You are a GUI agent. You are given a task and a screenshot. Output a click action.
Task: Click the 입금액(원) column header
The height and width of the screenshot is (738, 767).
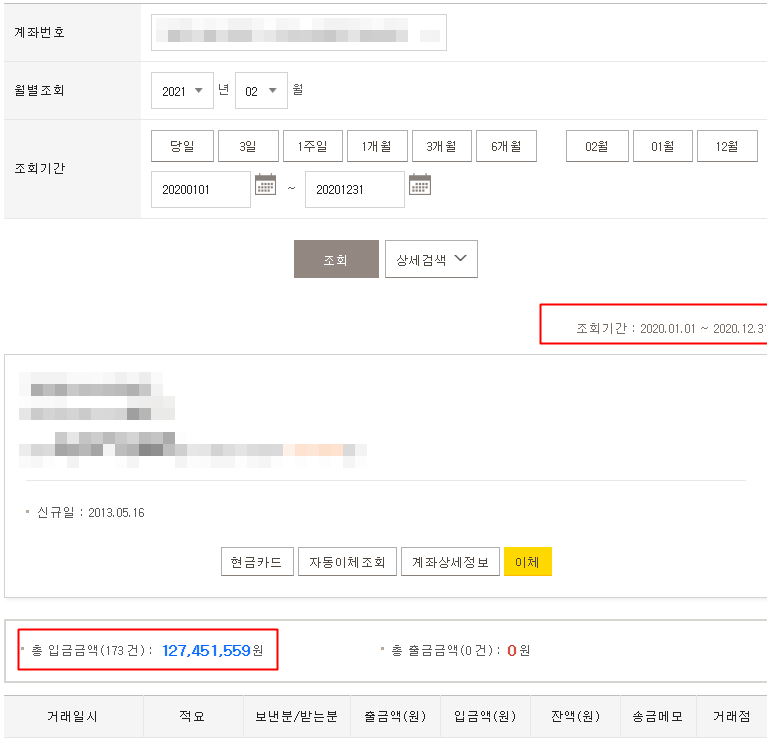tap(485, 716)
